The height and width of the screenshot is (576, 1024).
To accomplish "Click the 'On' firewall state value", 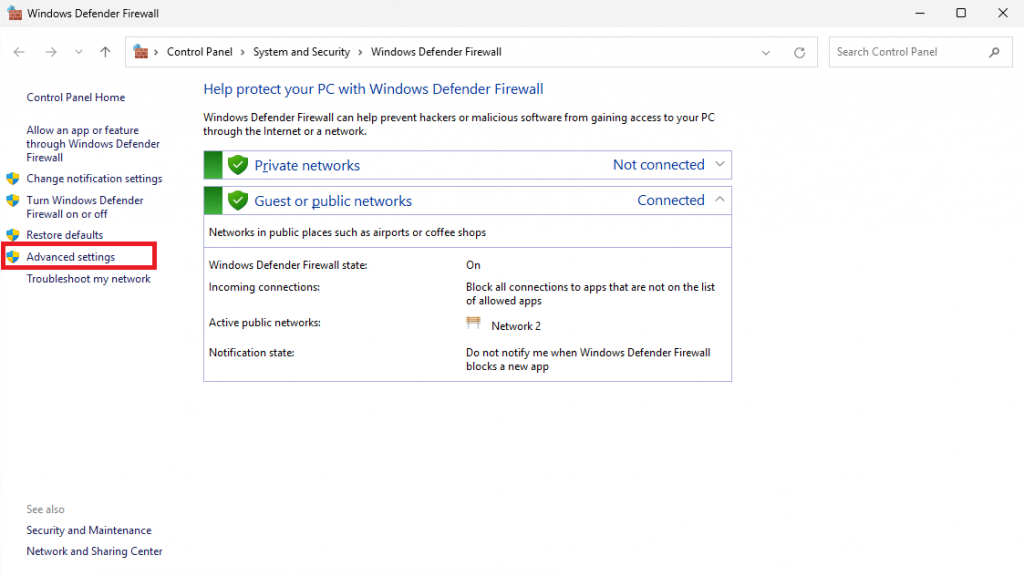I will [473, 265].
